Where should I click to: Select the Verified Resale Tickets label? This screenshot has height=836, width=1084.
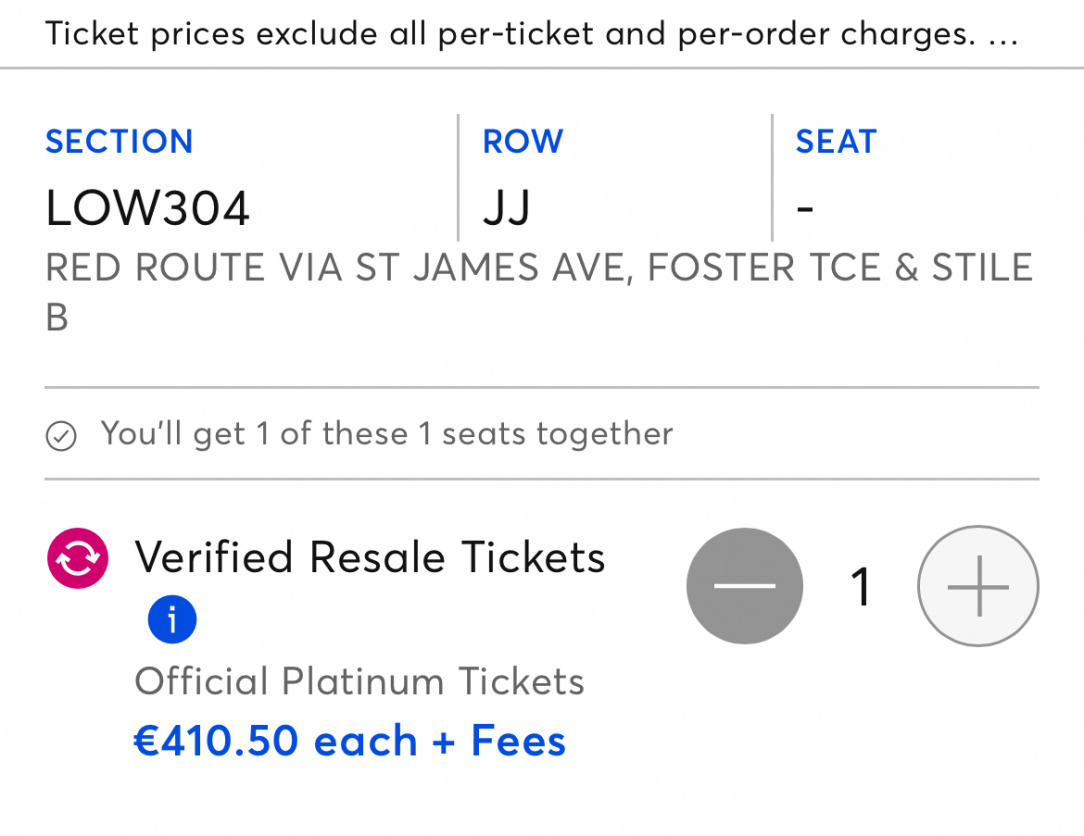point(370,557)
